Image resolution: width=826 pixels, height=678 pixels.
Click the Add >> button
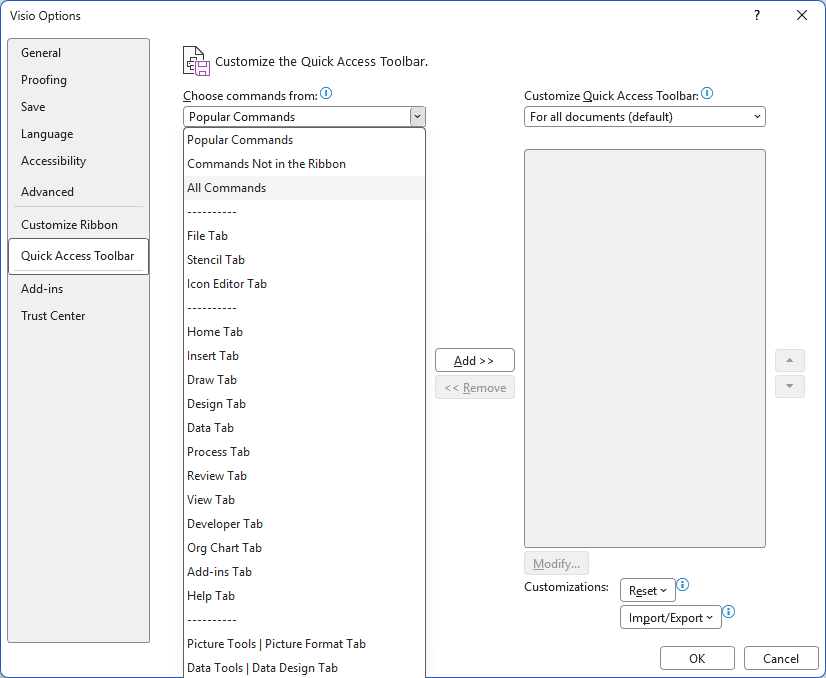pos(475,360)
